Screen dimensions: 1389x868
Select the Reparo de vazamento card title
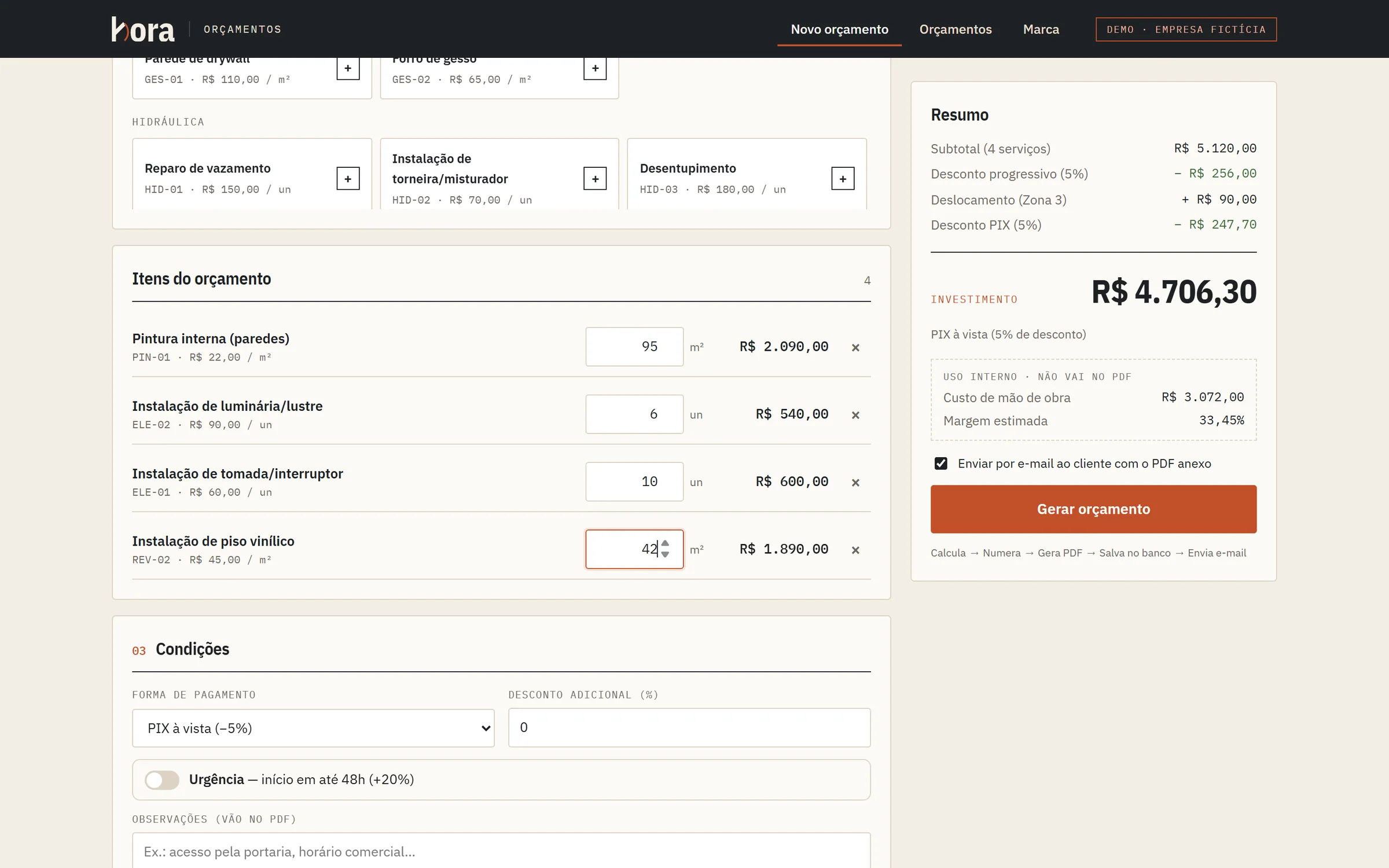pyautogui.click(x=208, y=168)
